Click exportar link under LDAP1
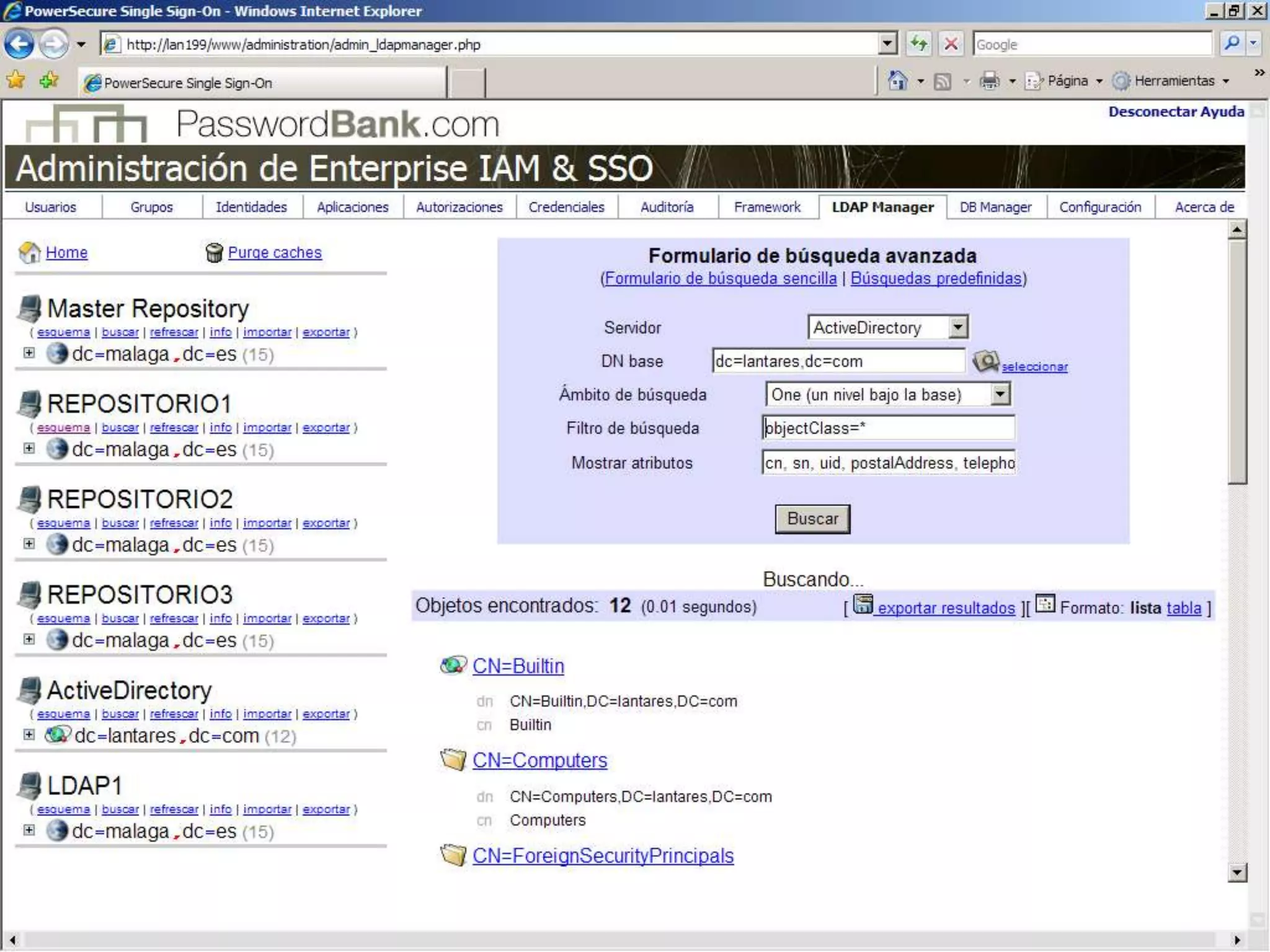This screenshot has width=1270, height=952. point(326,809)
